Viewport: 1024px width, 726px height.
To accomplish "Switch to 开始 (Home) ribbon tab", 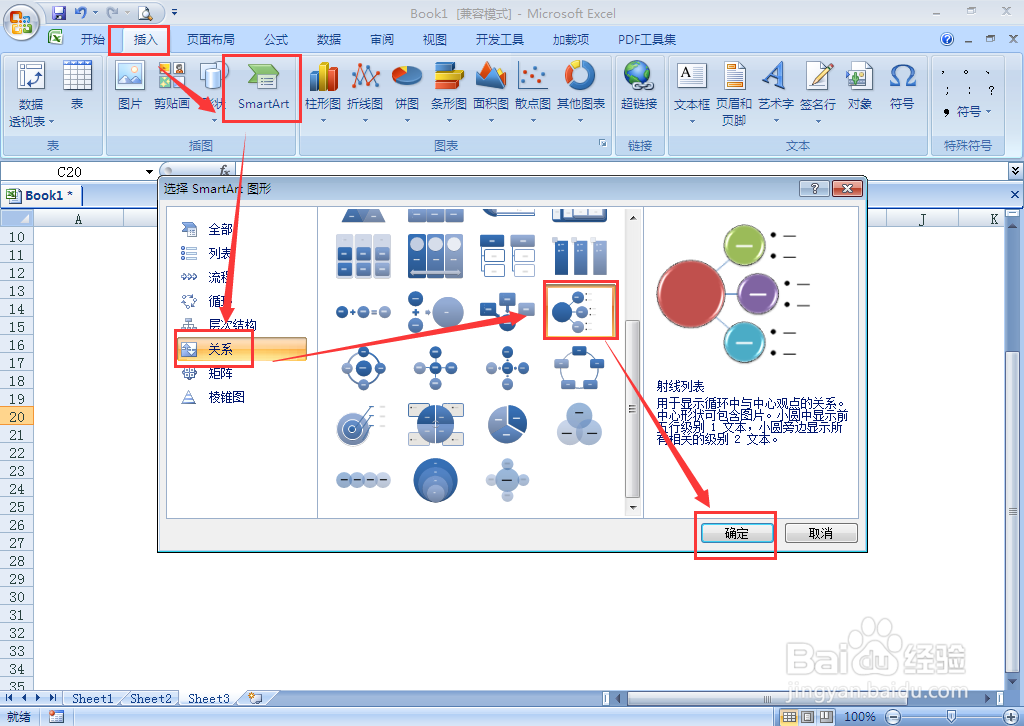I will [x=92, y=40].
